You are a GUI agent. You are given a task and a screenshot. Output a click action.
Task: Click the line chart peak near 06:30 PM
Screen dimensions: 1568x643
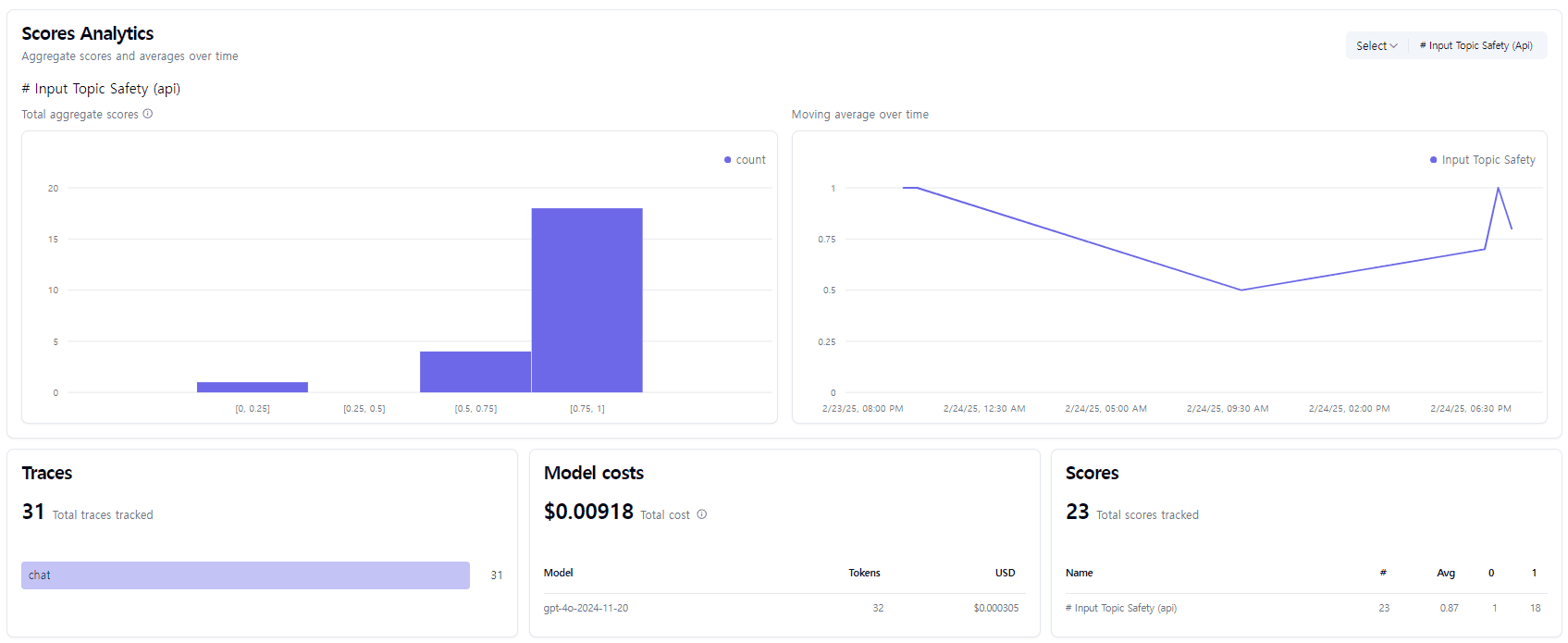(x=1498, y=189)
